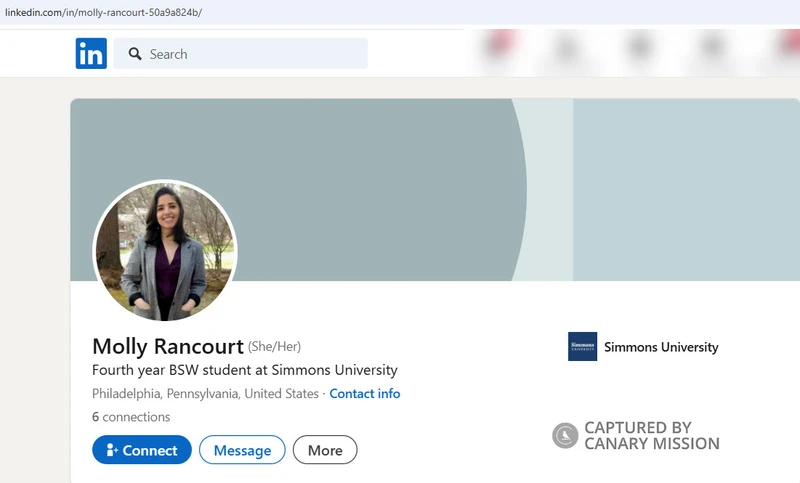800x483 pixels.
Task: Click the name Molly Rancourt heading
Action: 168,346
